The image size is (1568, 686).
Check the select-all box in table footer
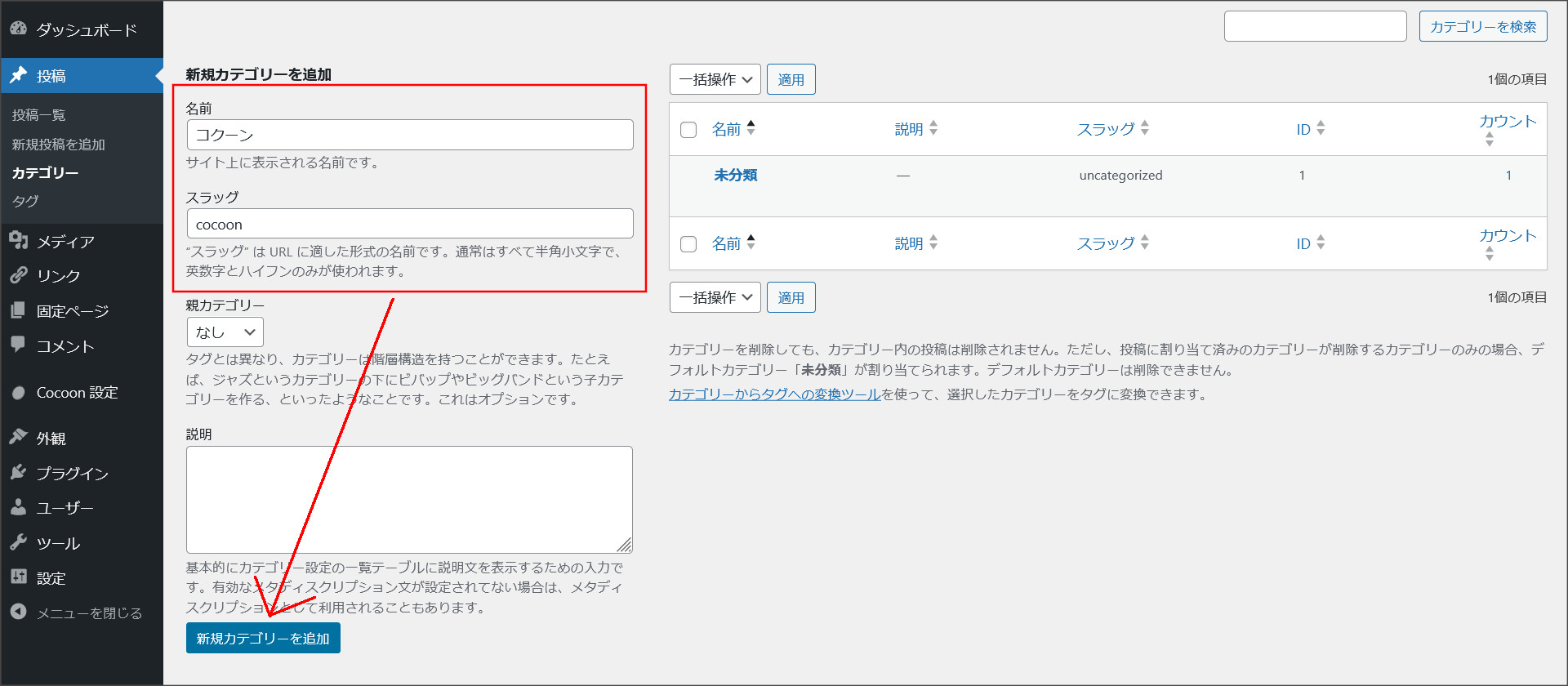click(688, 244)
